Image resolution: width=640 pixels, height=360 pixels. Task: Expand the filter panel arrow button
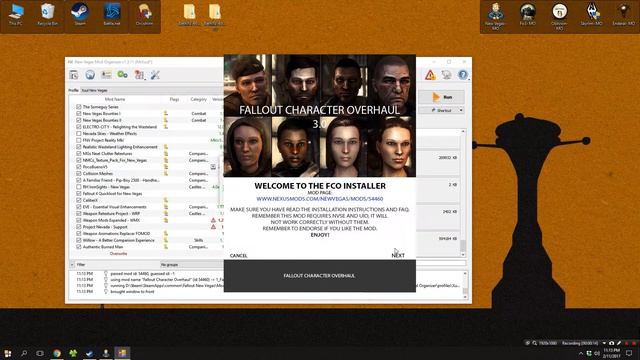pos(72,264)
